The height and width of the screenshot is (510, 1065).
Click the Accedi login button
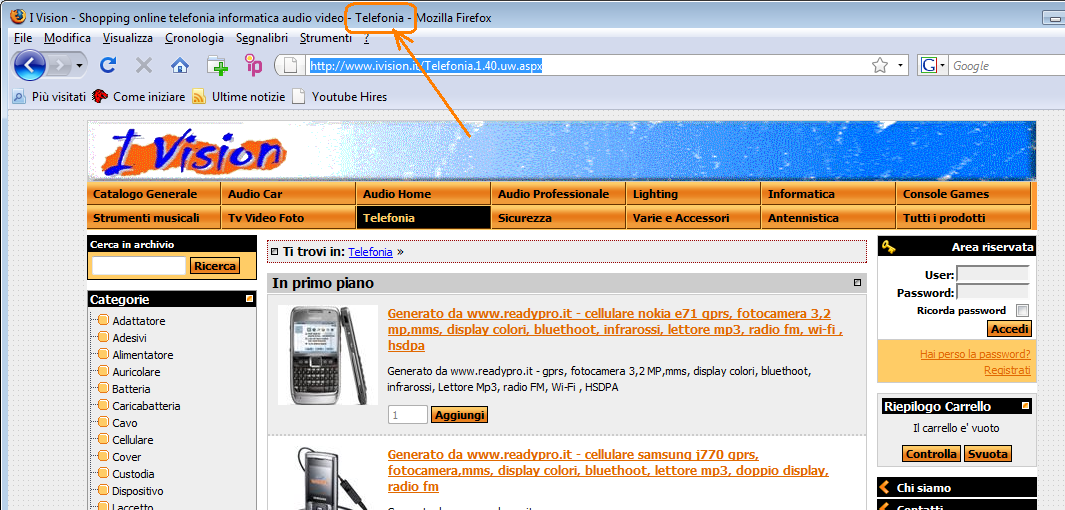pyautogui.click(x=1009, y=329)
